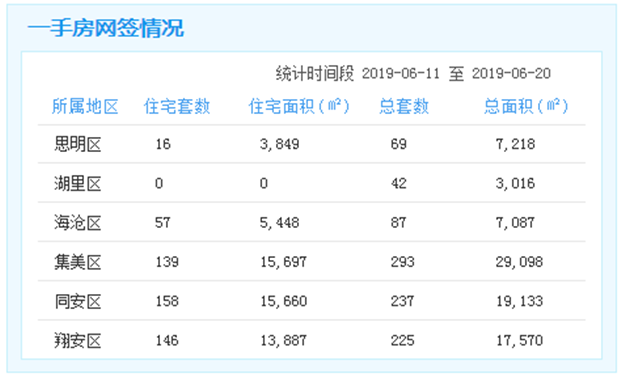Click the 住宅面积(㎡) column header

click(299, 107)
